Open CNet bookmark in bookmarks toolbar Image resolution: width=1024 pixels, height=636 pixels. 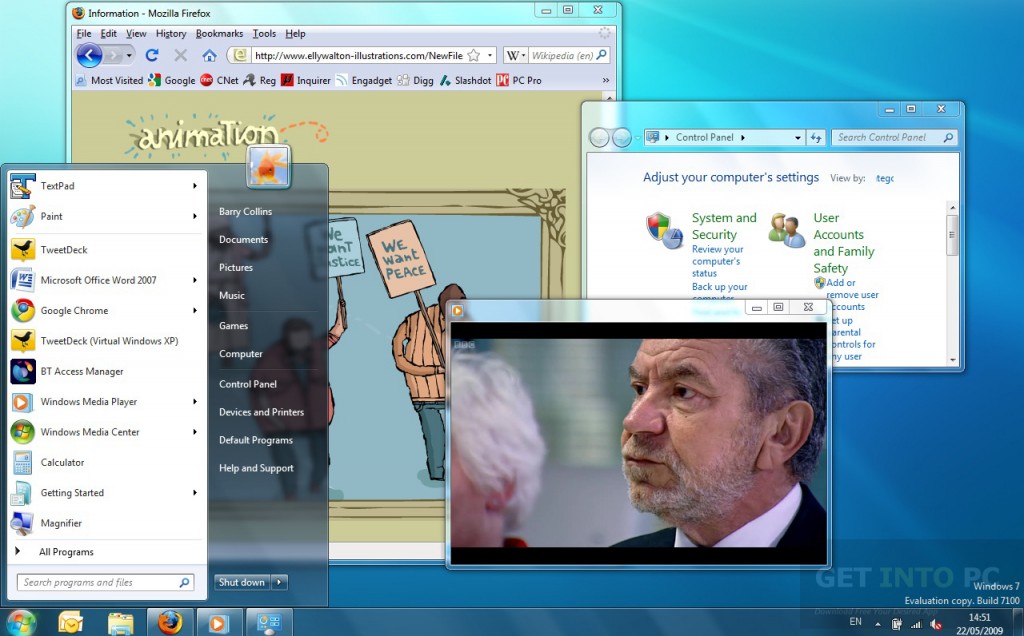(x=219, y=80)
